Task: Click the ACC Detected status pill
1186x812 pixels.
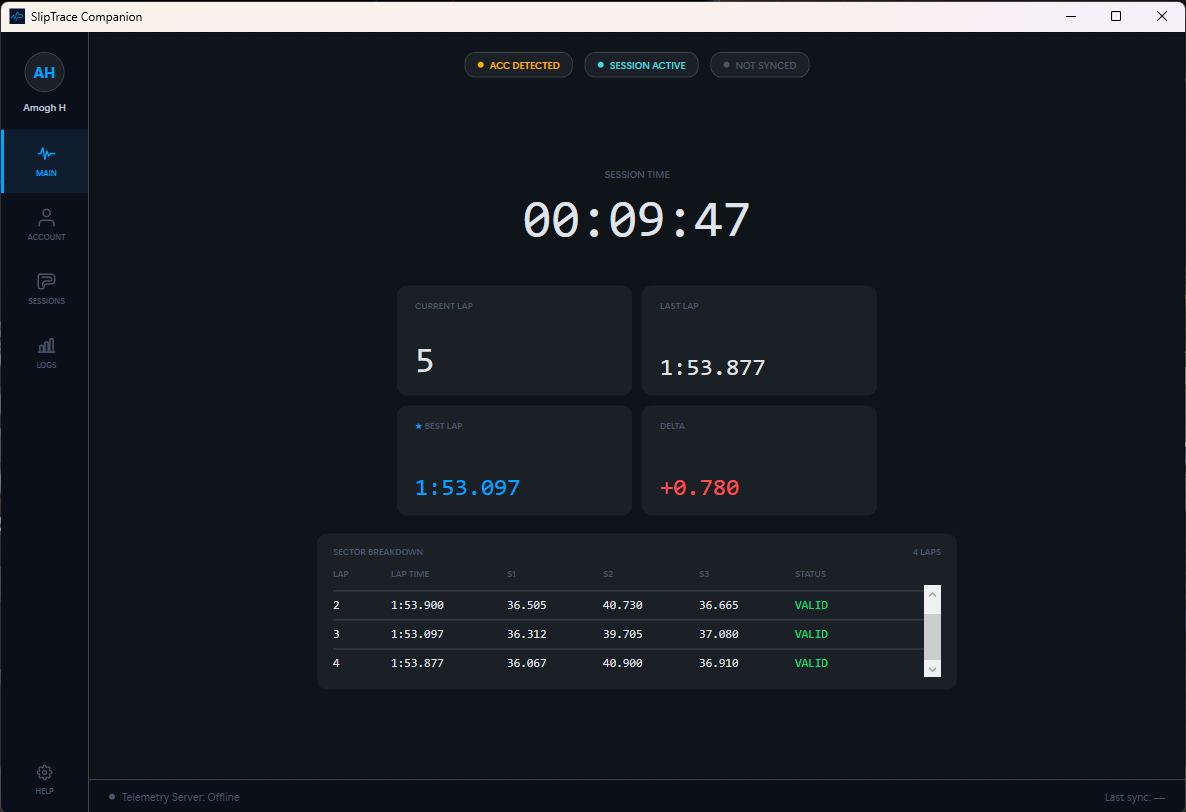Action: tap(518, 65)
